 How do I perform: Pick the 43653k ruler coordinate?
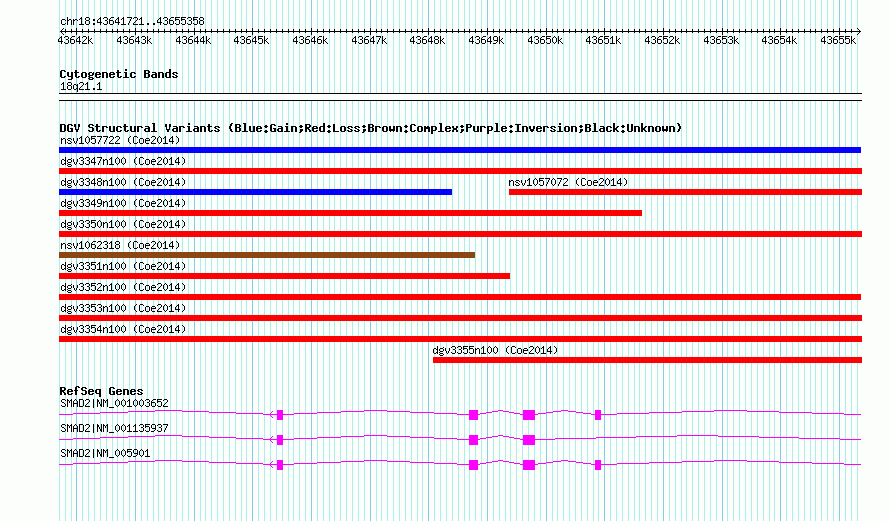(721, 40)
